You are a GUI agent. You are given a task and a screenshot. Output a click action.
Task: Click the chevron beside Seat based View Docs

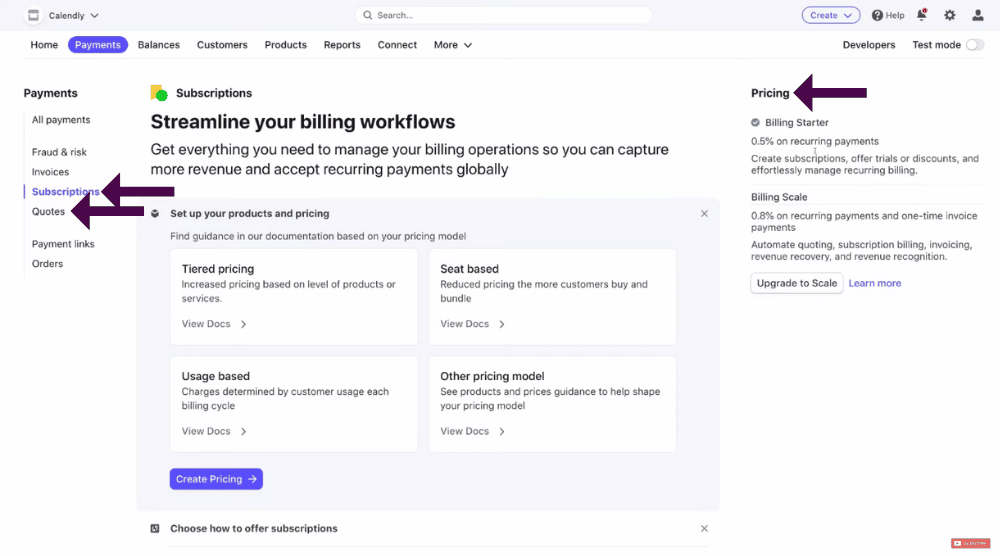pyautogui.click(x=502, y=324)
